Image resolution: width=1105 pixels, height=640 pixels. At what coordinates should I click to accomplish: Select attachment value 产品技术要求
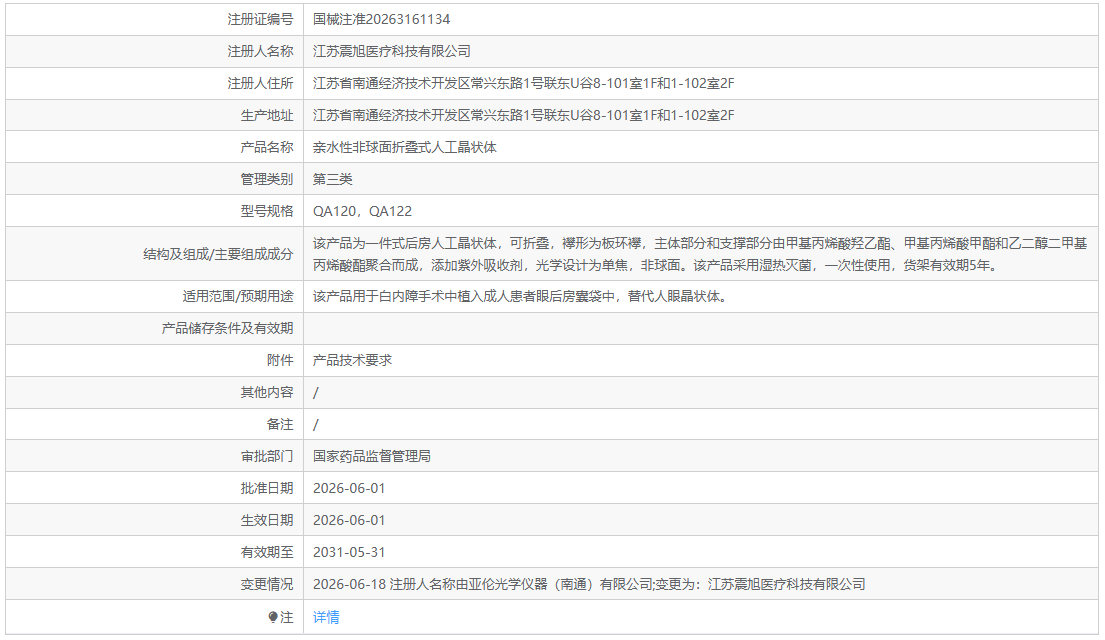pos(352,360)
